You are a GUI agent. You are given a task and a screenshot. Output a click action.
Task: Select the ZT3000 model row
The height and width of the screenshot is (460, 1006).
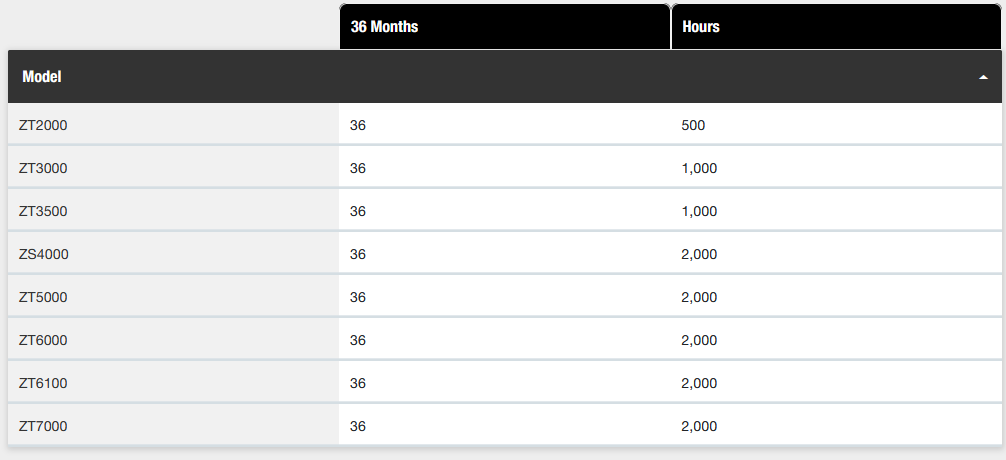[x=505, y=168]
